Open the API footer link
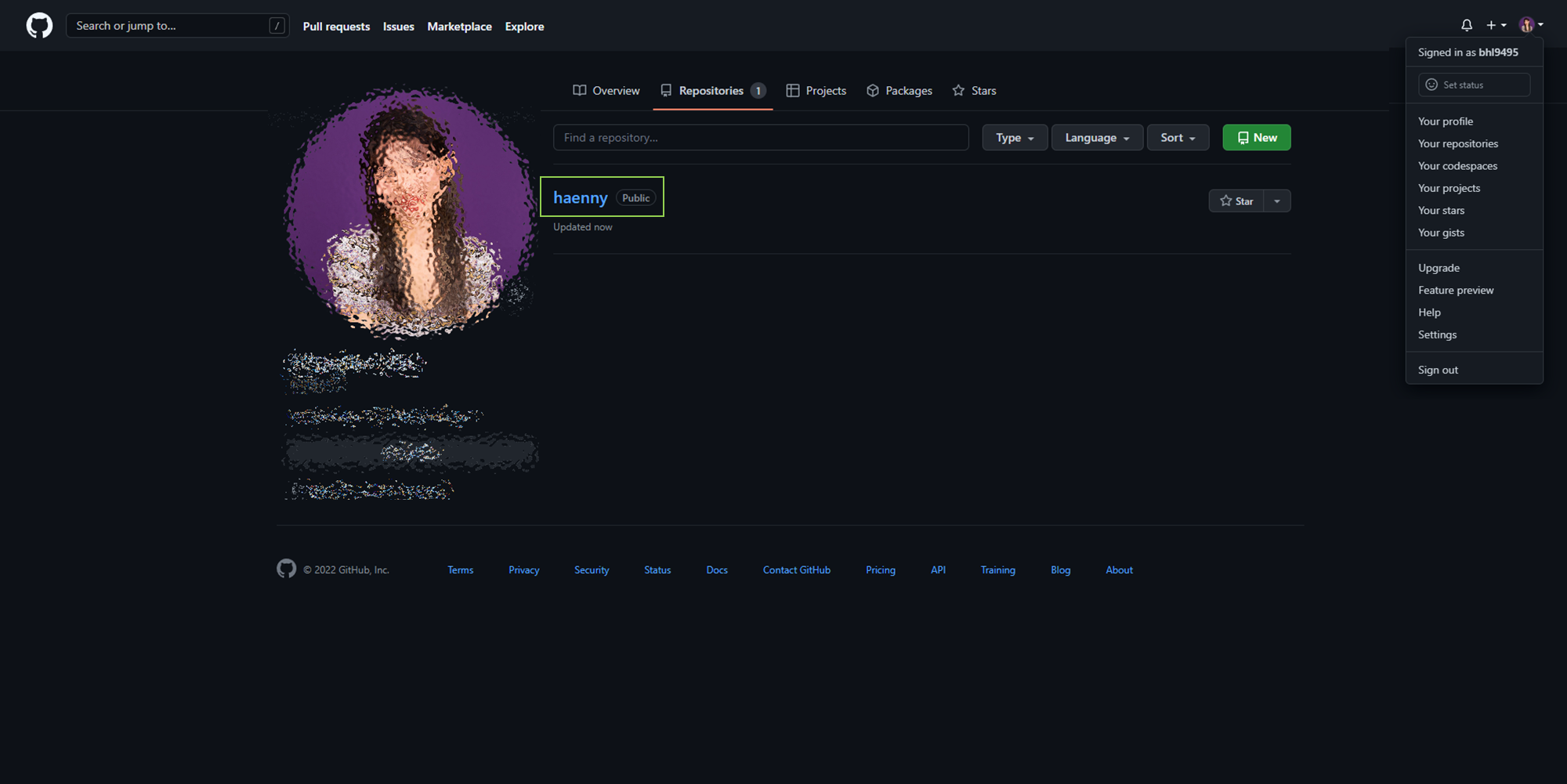1567x784 pixels. [x=938, y=570]
